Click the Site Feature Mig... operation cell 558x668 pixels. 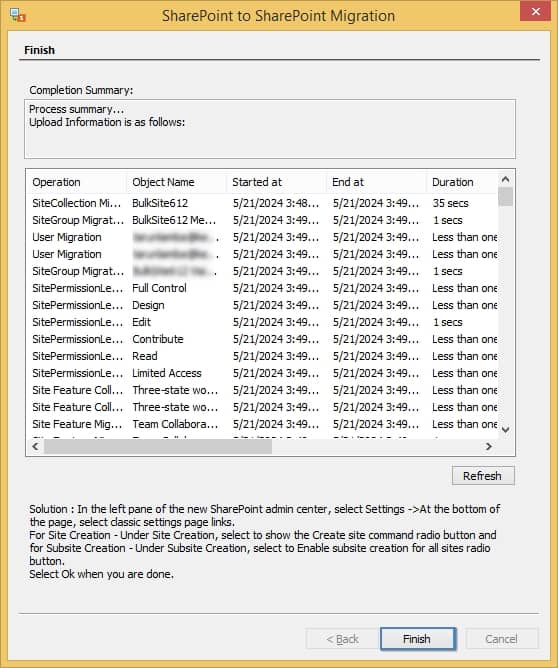77,424
